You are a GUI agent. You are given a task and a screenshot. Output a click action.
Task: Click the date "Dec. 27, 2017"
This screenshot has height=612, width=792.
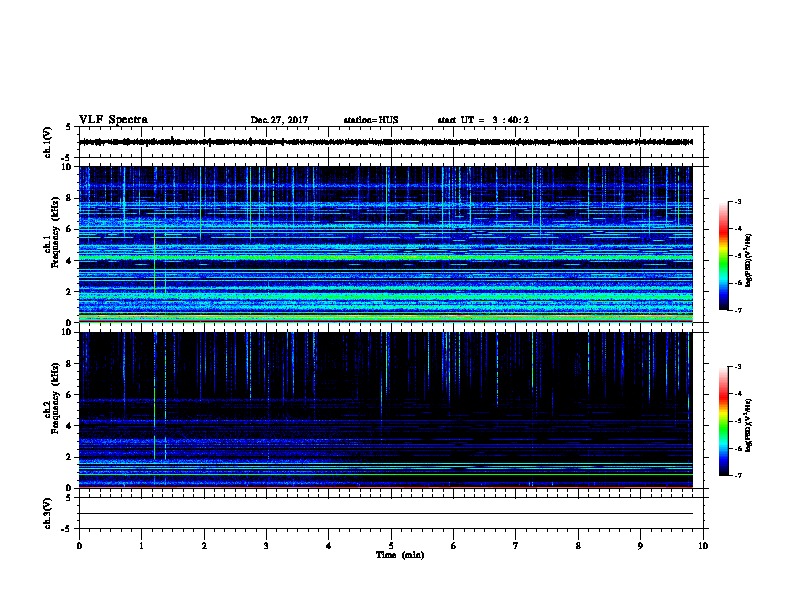(279, 120)
